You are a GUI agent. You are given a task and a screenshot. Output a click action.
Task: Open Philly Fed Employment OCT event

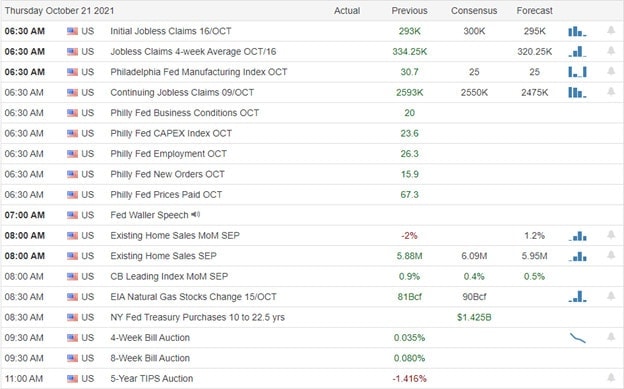click(x=168, y=154)
